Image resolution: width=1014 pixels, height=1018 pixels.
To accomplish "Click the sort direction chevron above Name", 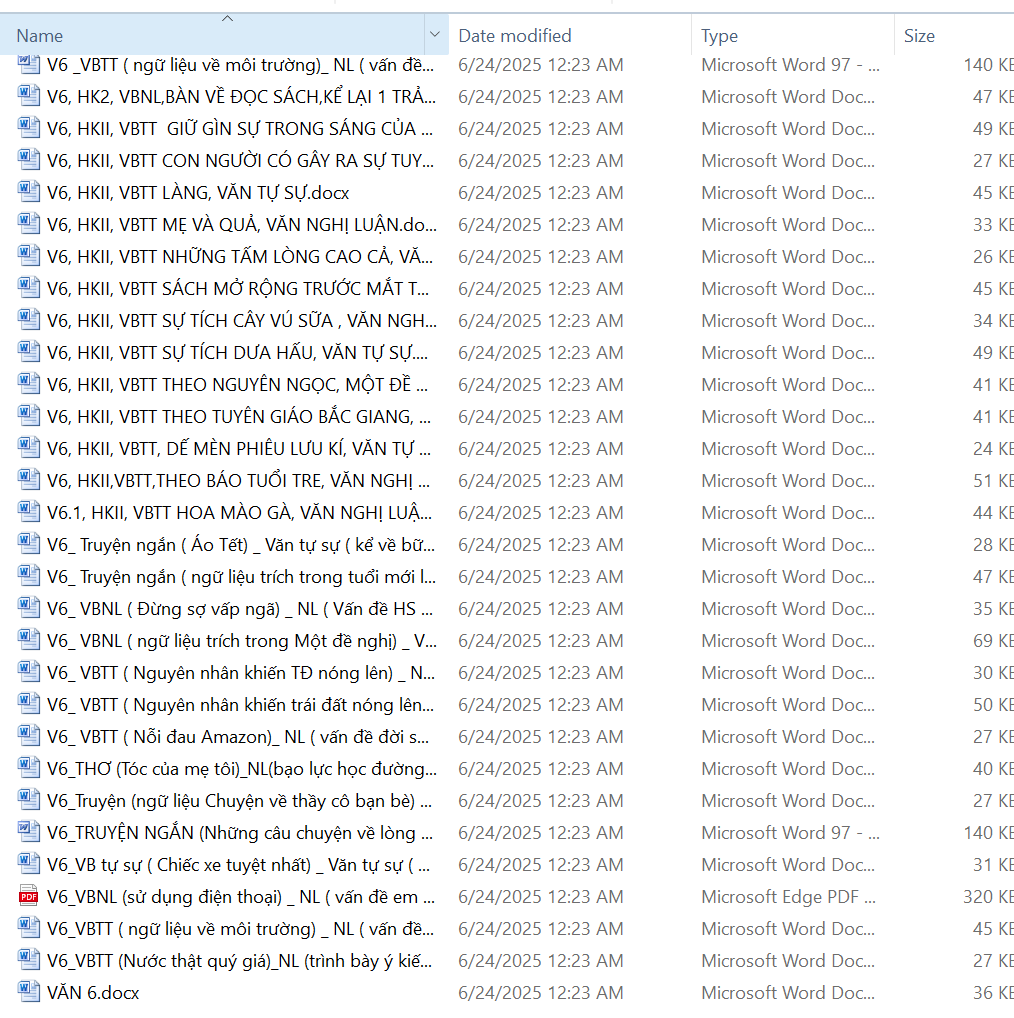I will tap(227, 18).
